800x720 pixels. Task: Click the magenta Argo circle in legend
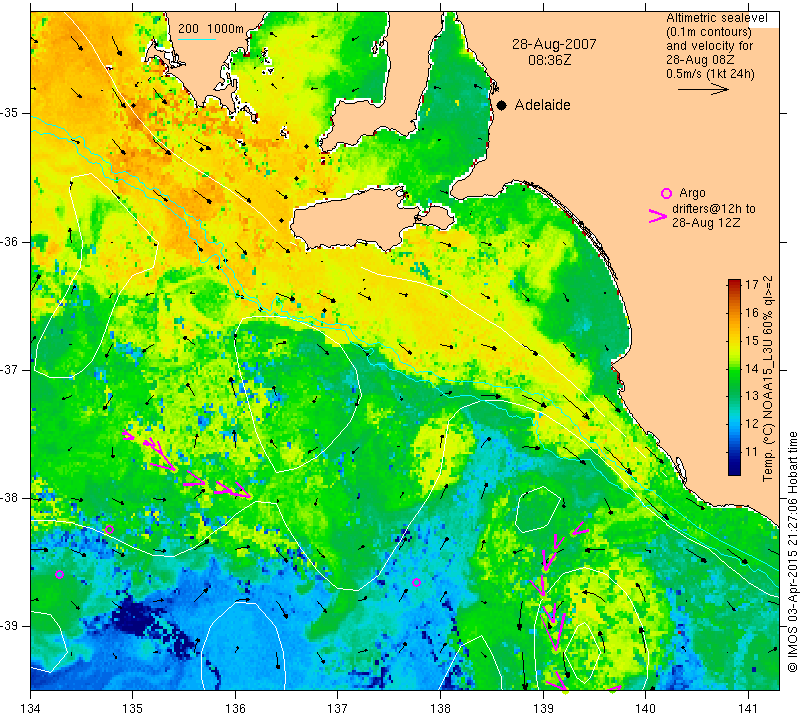click(666, 193)
